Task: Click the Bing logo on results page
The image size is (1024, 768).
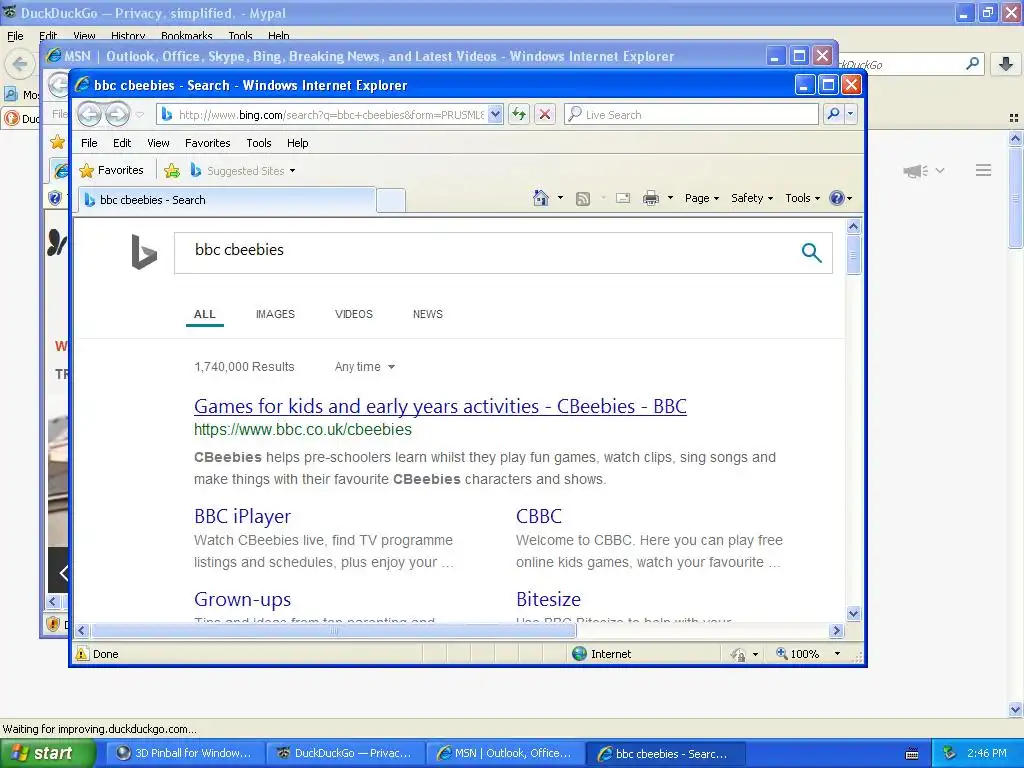Action: pyautogui.click(x=144, y=252)
